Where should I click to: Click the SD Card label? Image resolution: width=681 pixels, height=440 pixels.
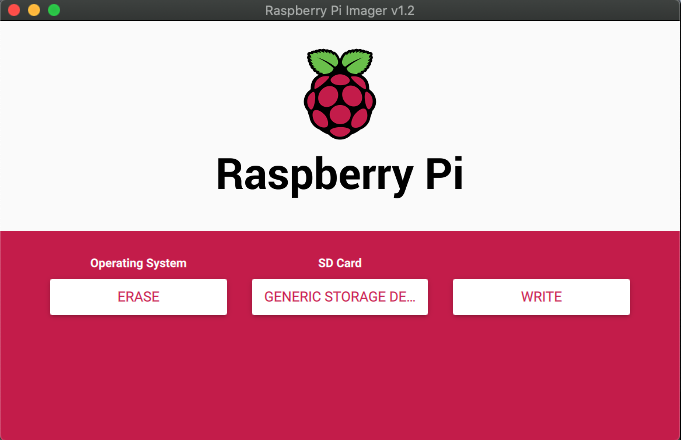pos(340,263)
